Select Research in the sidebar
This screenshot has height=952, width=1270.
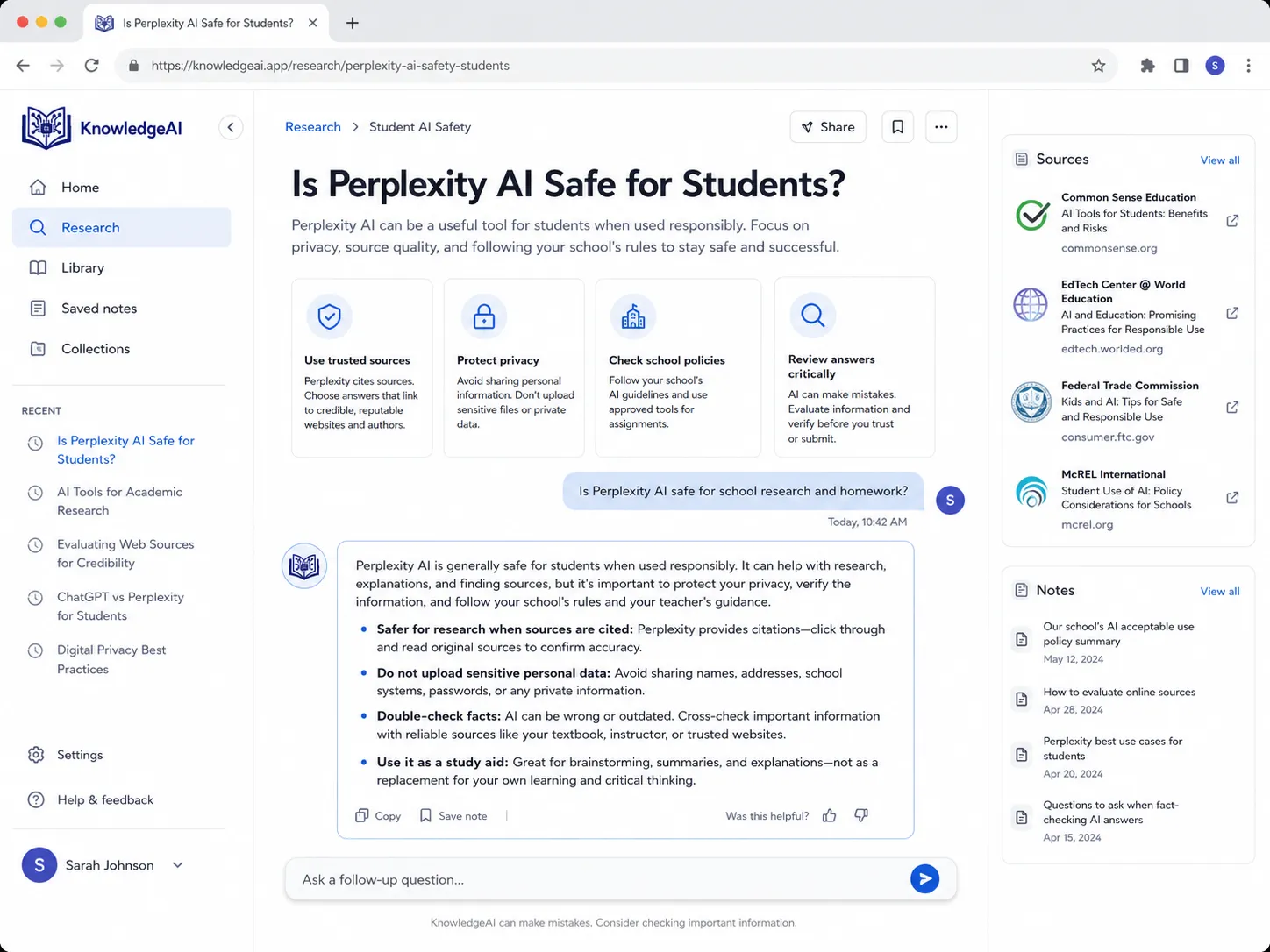121,227
